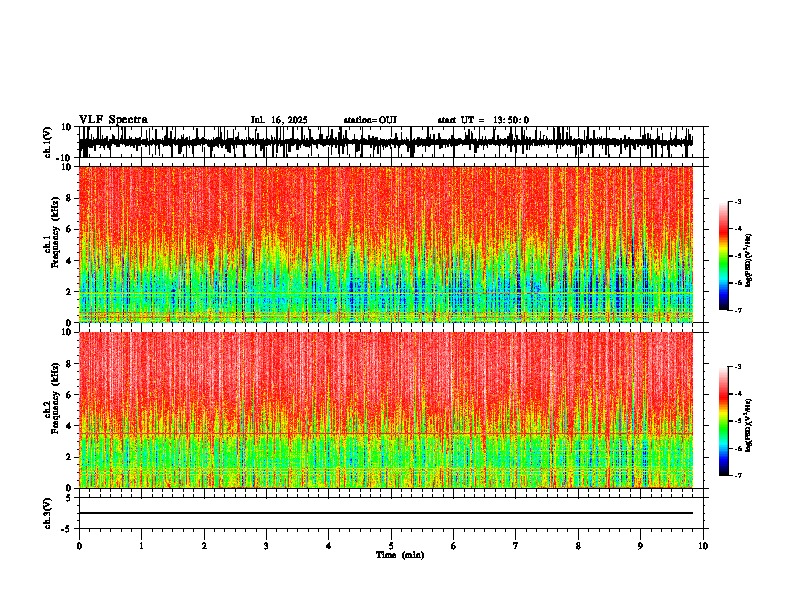Viewport: 792px width, 612px height.
Task: Click time axis tick label "6"
Action: pyautogui.click(x=453, y=546)
